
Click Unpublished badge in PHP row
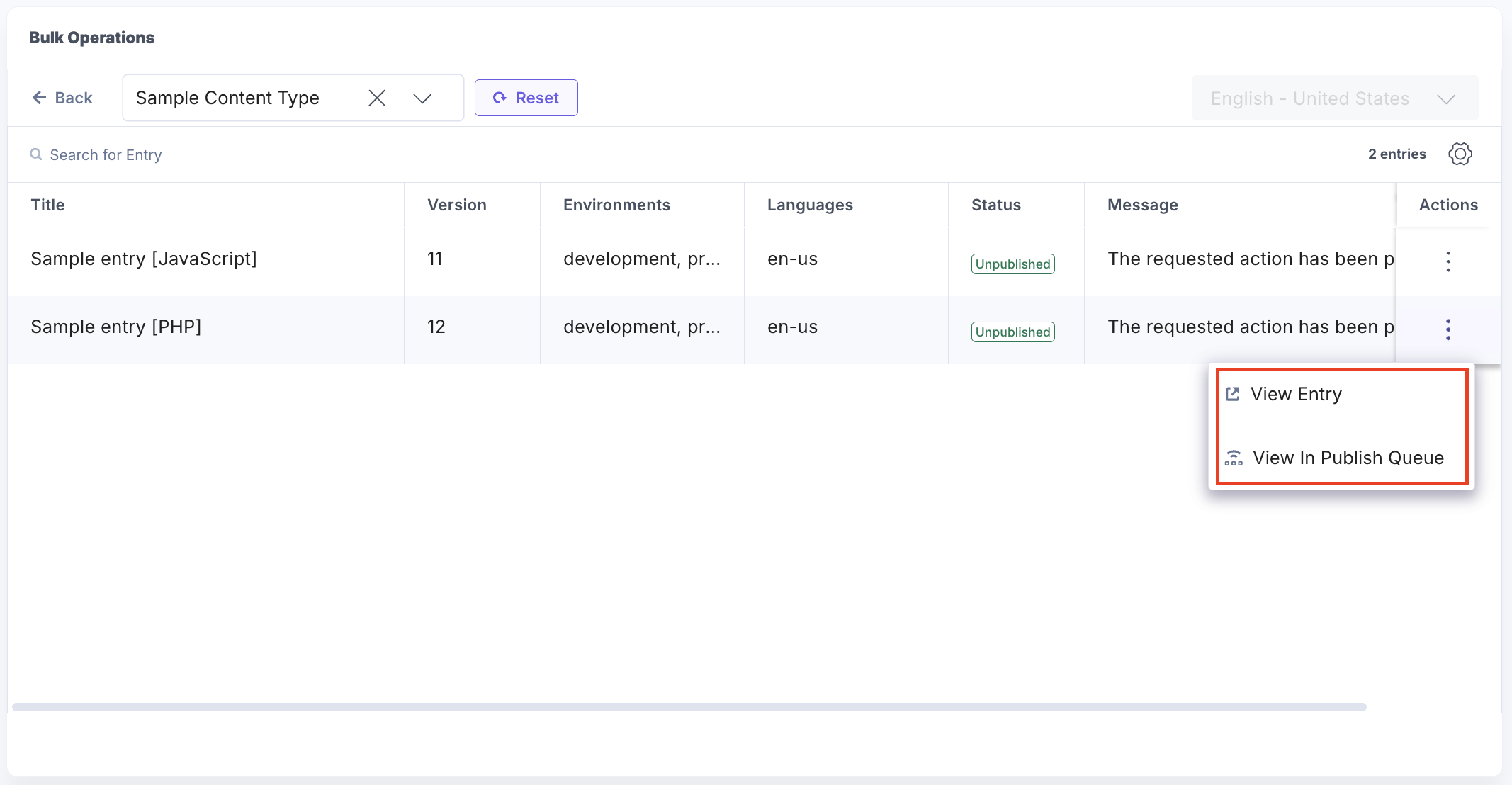1012,332
